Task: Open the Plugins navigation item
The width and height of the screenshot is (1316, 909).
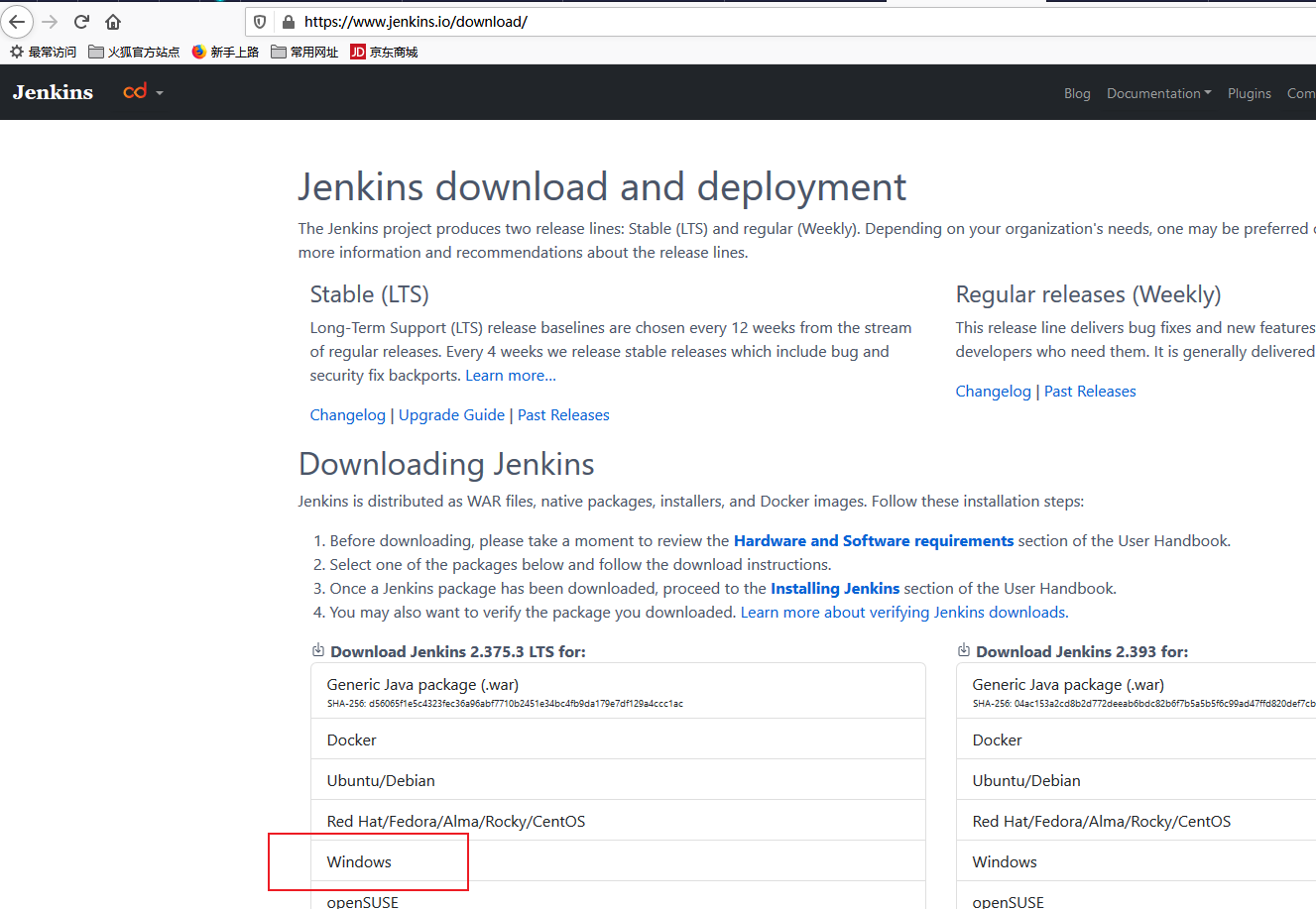Action: pos(1250,93)
